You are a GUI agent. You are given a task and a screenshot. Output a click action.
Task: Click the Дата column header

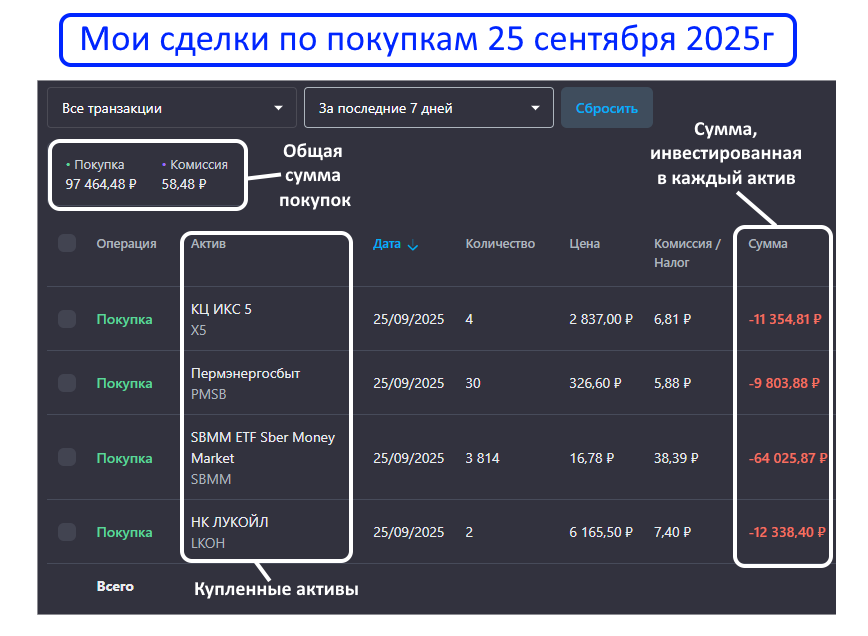tap(386, 244)
